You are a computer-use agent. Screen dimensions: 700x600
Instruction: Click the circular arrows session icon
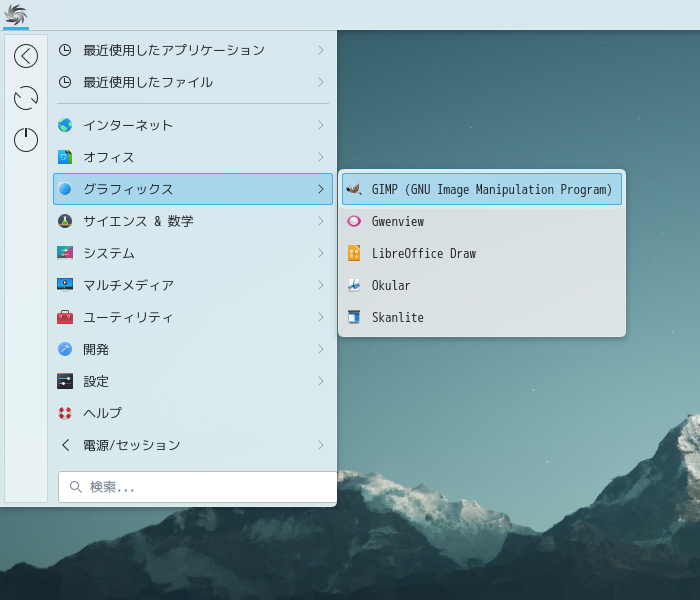pos(26,98)
